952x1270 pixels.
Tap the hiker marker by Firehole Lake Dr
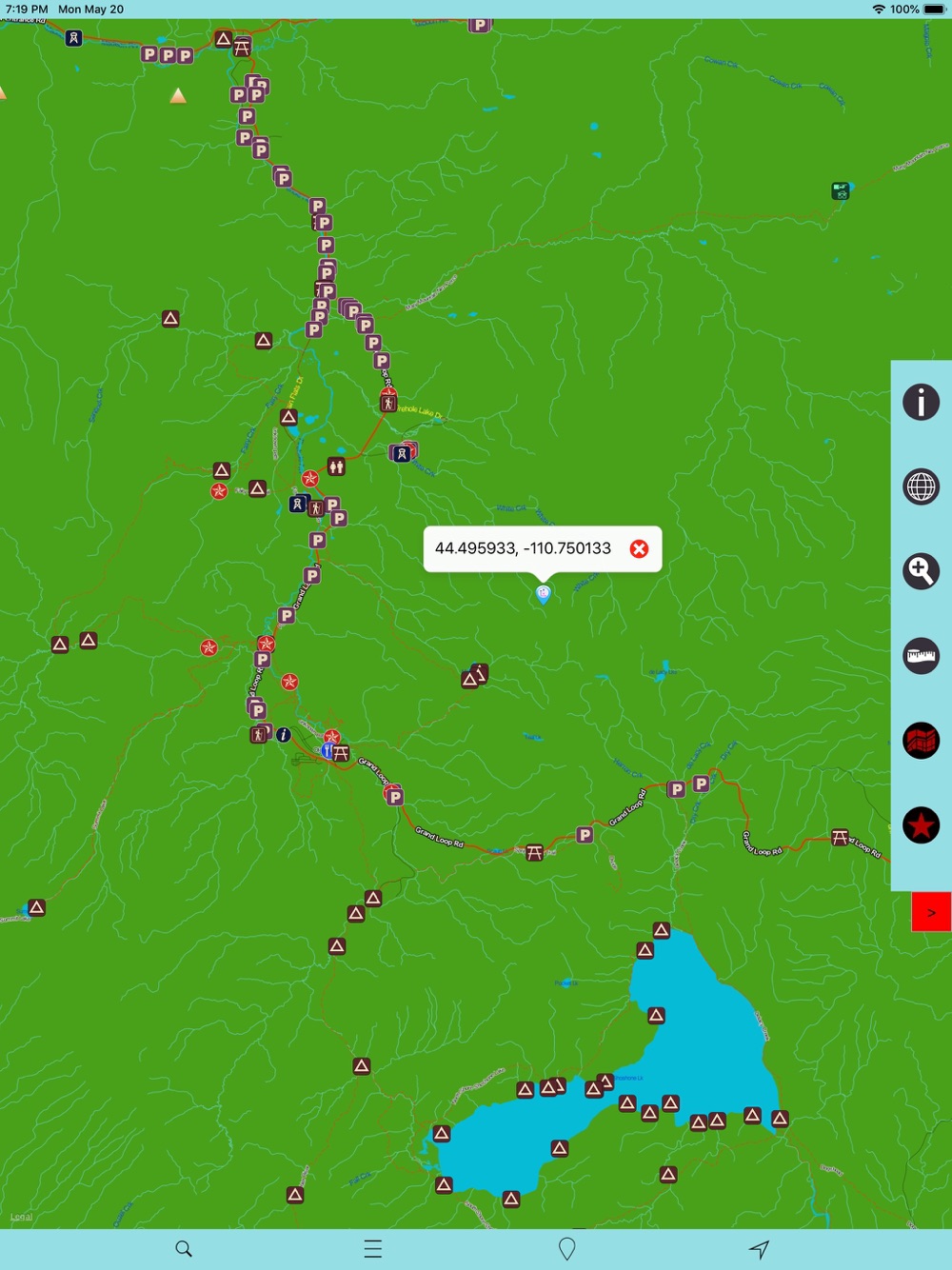pyautogui.click(x=388, y=404)
